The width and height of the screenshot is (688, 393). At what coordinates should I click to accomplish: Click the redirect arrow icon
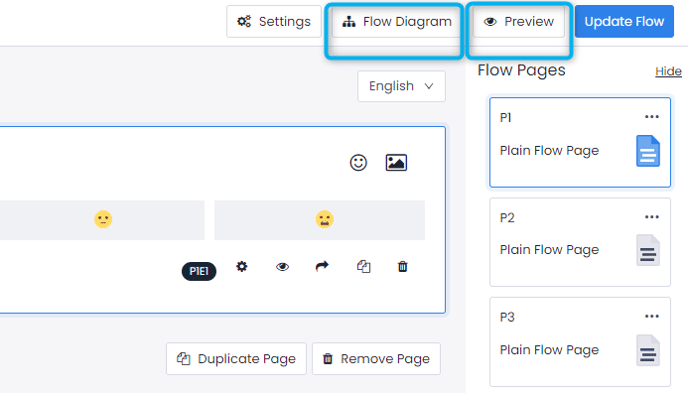coord(322,266)
